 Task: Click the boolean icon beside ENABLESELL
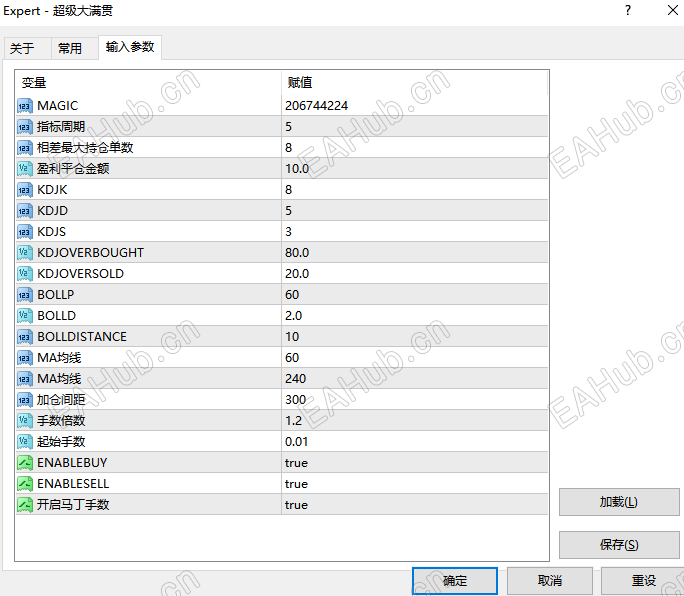(24, 483)
